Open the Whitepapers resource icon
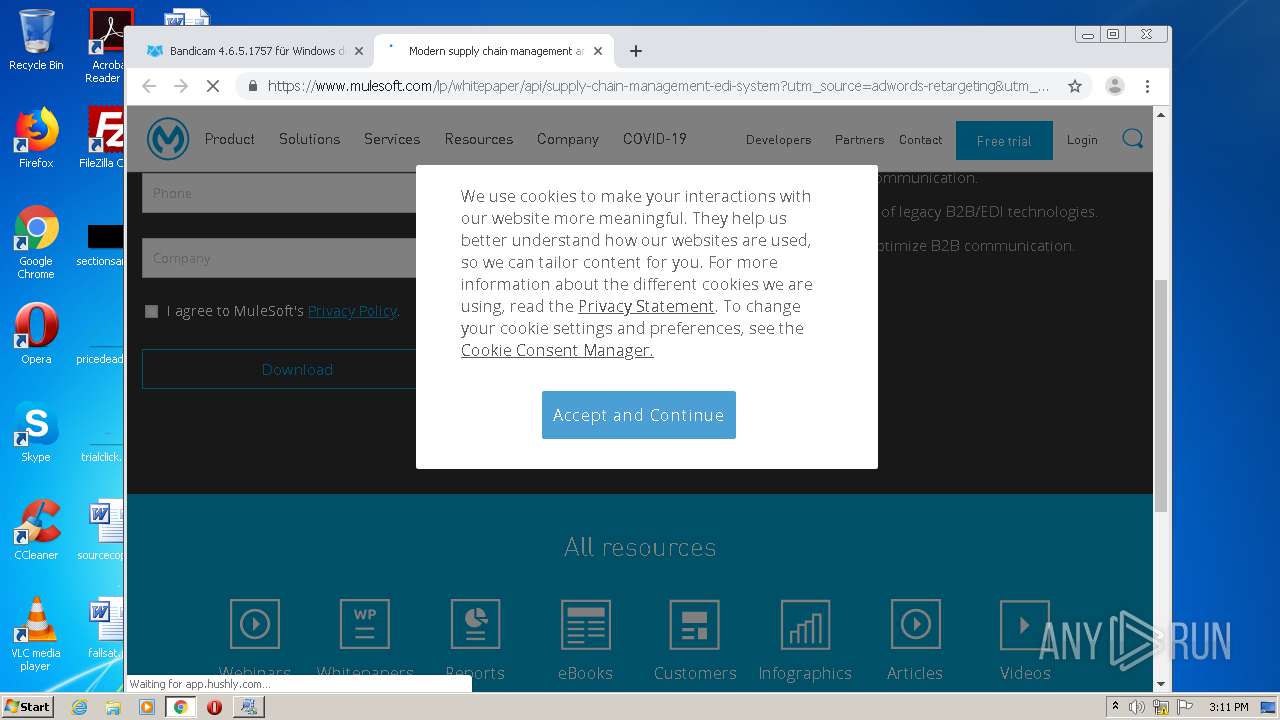Viewport: 1280px width, 720px height. click(x=365, y=624)
